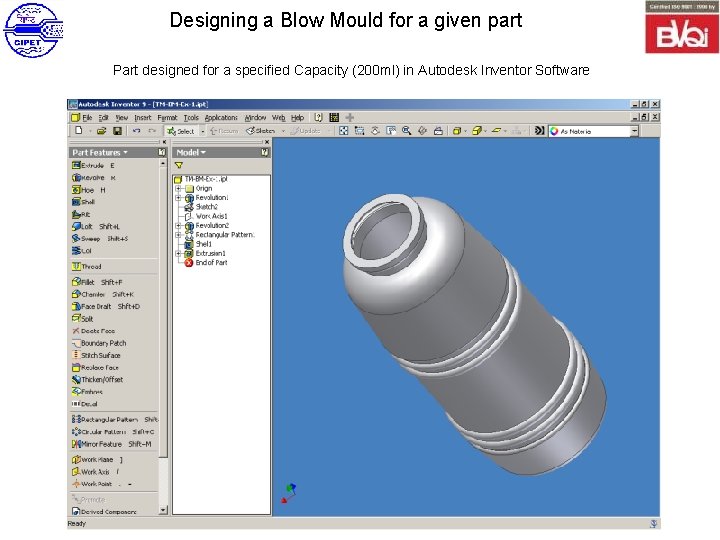Select the Work Point tool

point(101,484)
